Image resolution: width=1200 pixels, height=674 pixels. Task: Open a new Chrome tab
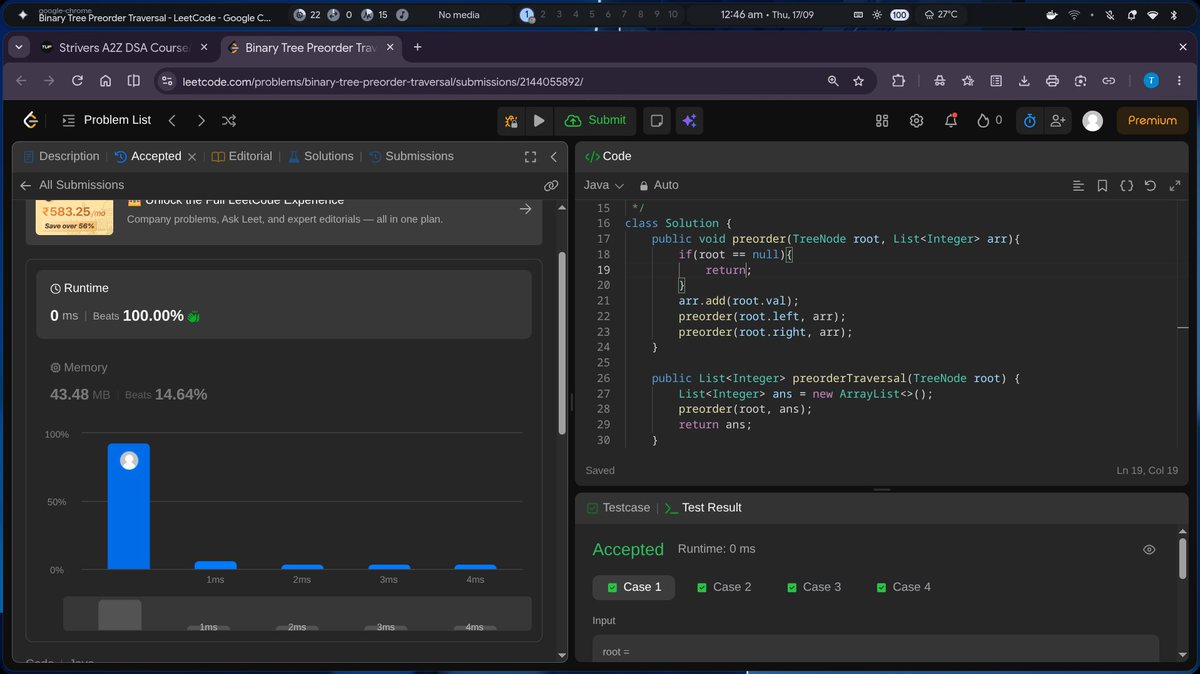point(418,47)
